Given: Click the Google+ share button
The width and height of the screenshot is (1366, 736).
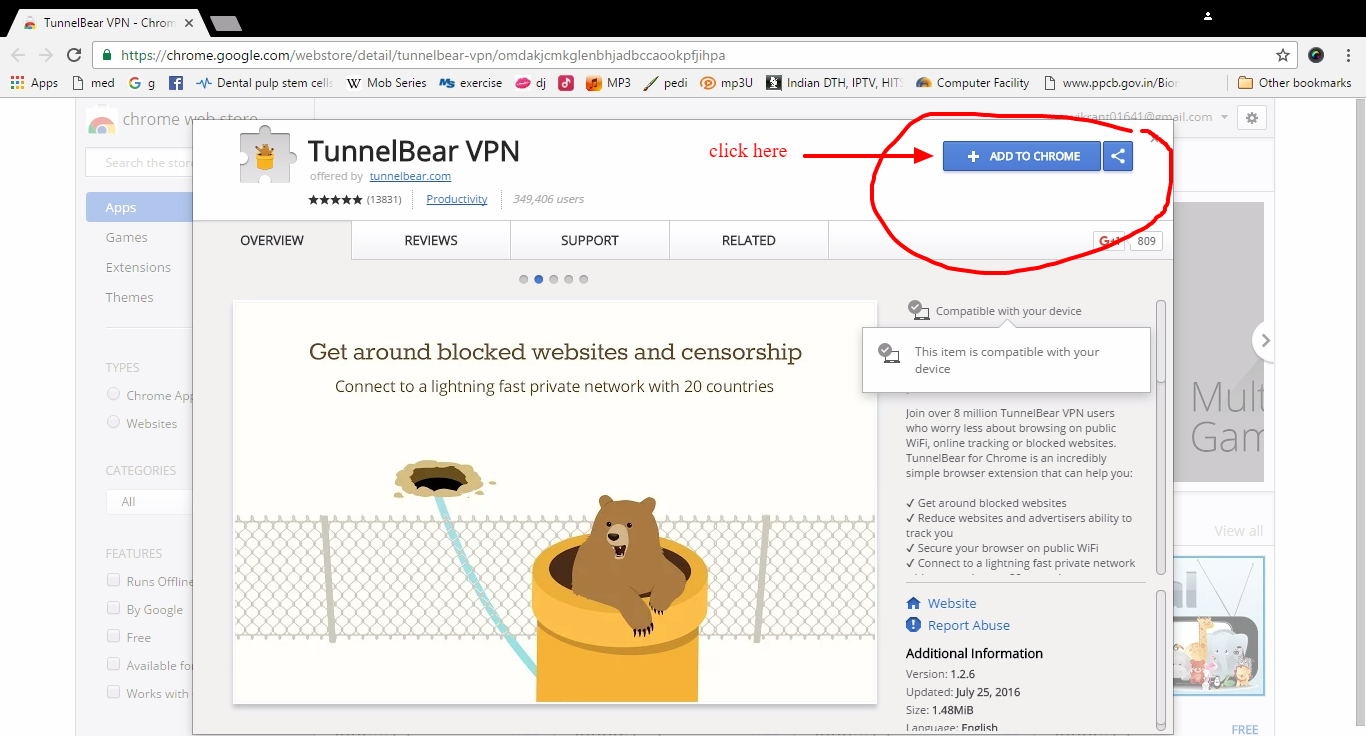Looking at the screenshot, I should [x=1109, y=241].
